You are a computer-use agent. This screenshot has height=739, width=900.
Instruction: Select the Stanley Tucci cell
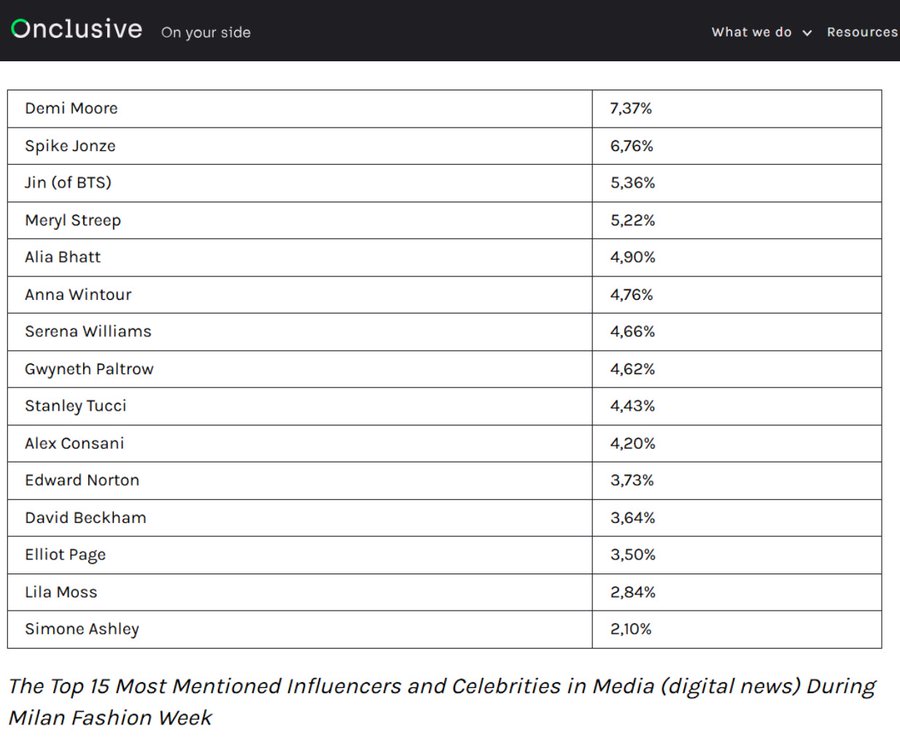coord(76,406)
